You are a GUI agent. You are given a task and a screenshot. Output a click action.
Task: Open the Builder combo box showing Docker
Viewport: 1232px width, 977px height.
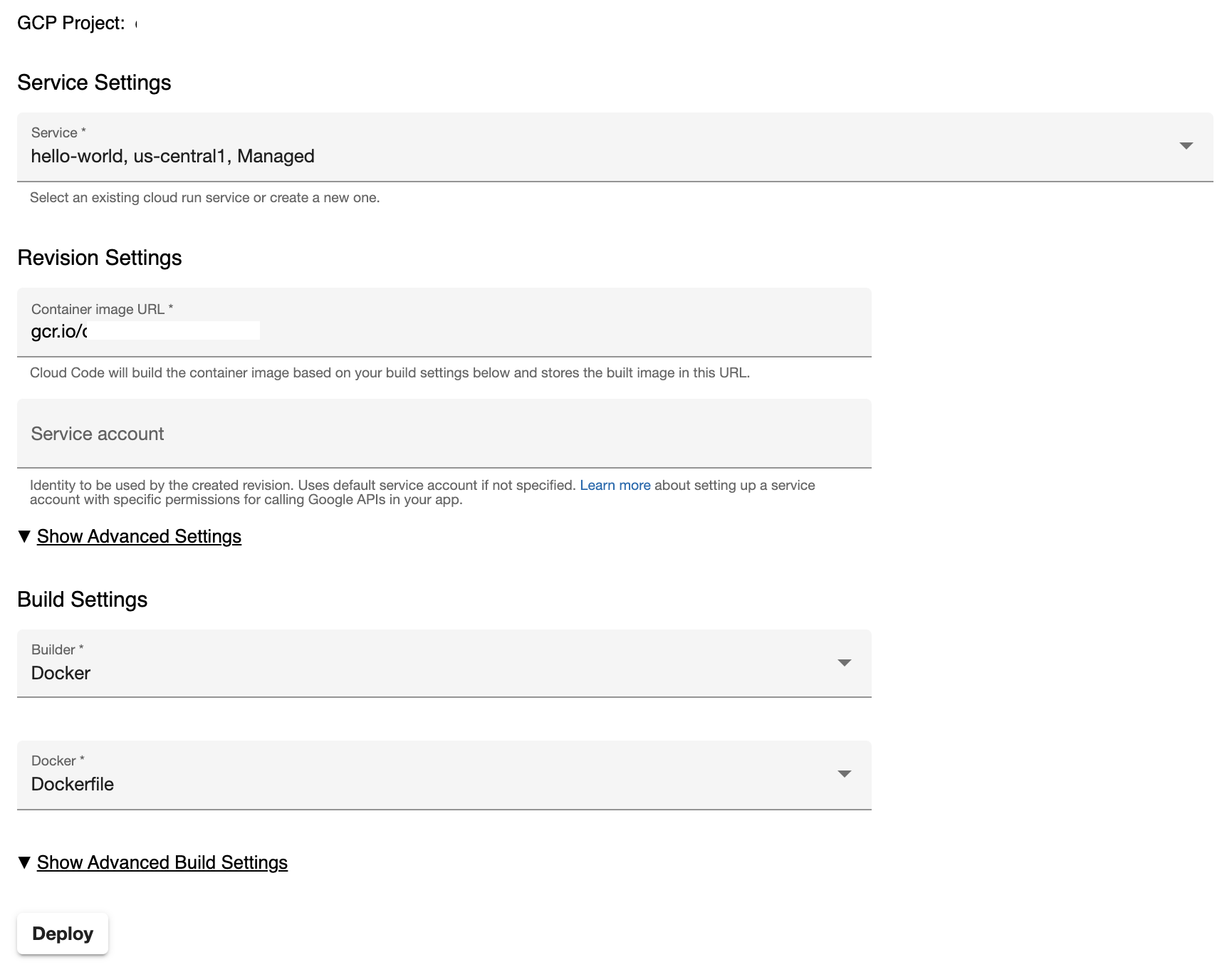click(x=427, y=672)
